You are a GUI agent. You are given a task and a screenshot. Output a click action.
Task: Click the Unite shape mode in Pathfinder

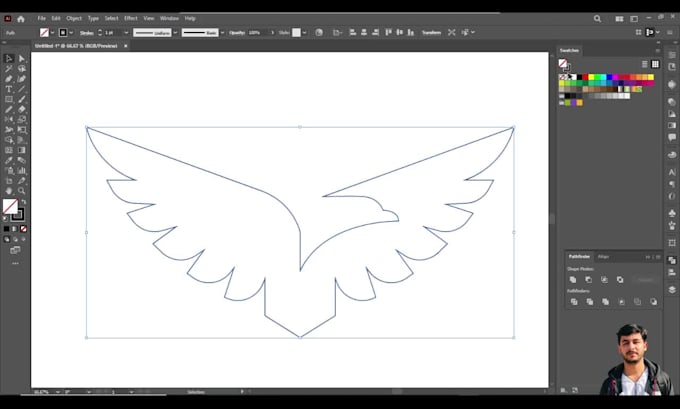573,280
